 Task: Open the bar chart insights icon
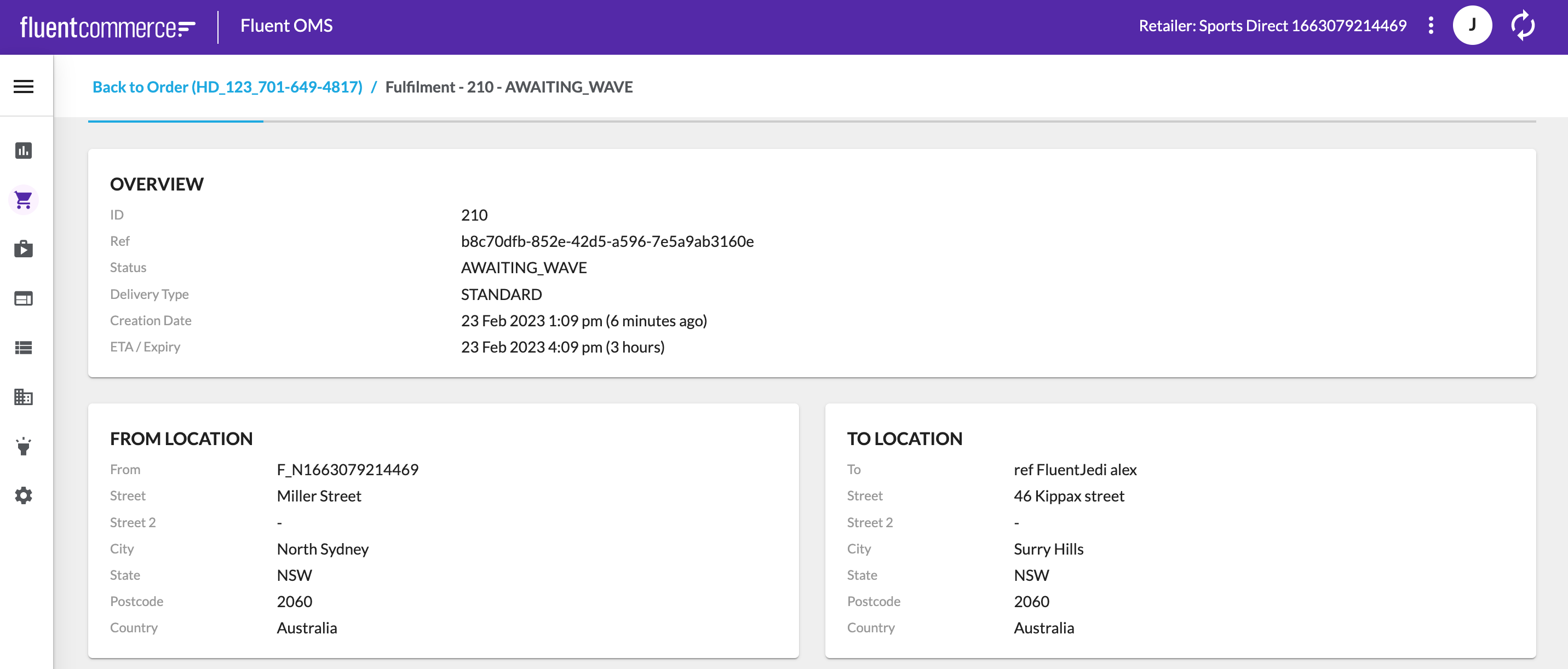23,150
